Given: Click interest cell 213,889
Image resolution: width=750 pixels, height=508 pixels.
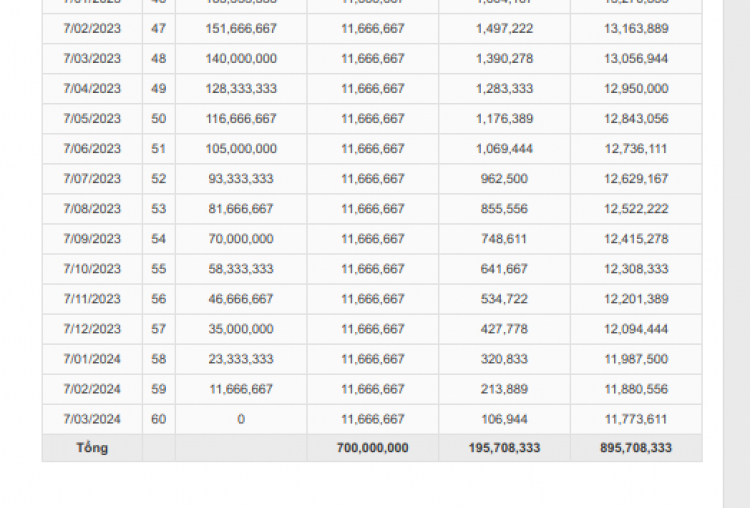Looking at the screenshot, I should 504,389.
